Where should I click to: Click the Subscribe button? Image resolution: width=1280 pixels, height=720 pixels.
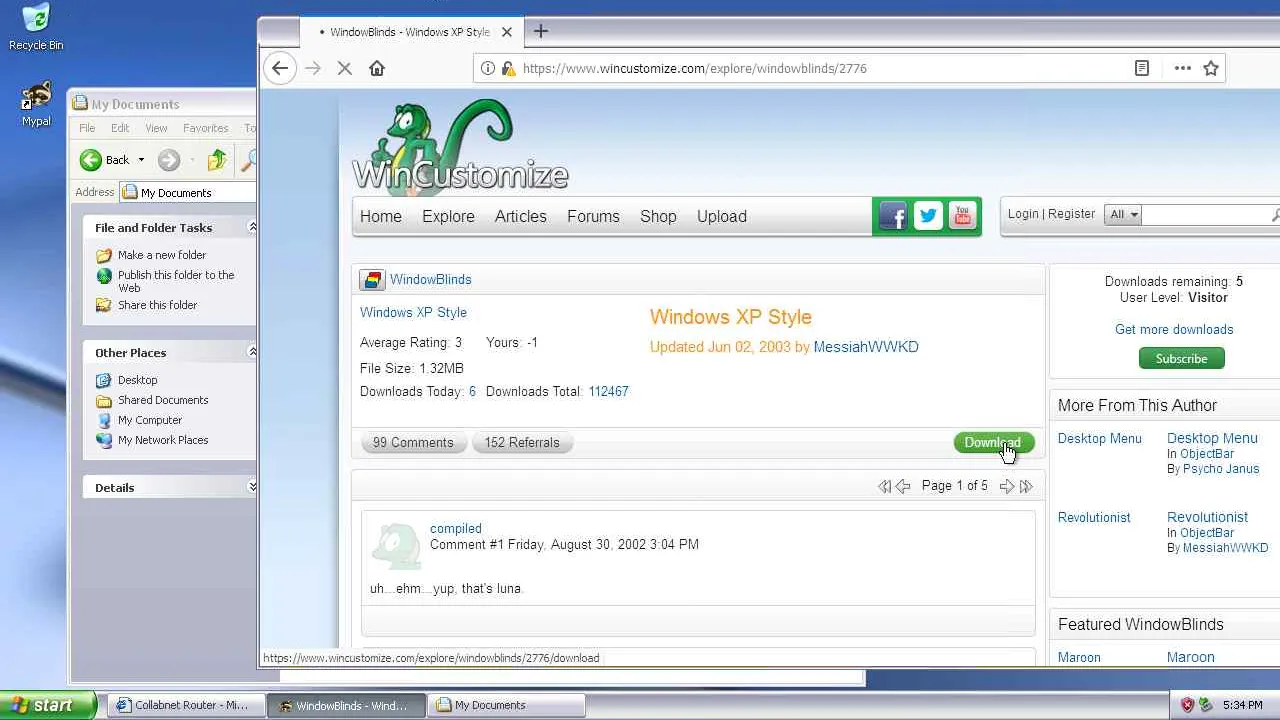1182,358
